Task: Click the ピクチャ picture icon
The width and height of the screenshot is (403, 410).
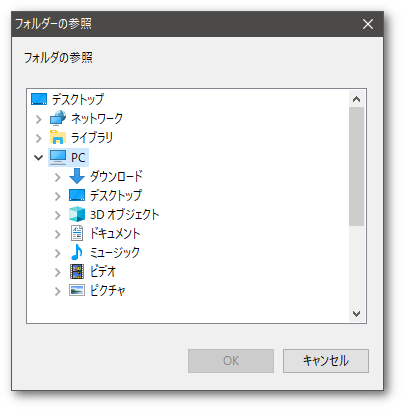Action: (77, 290)
